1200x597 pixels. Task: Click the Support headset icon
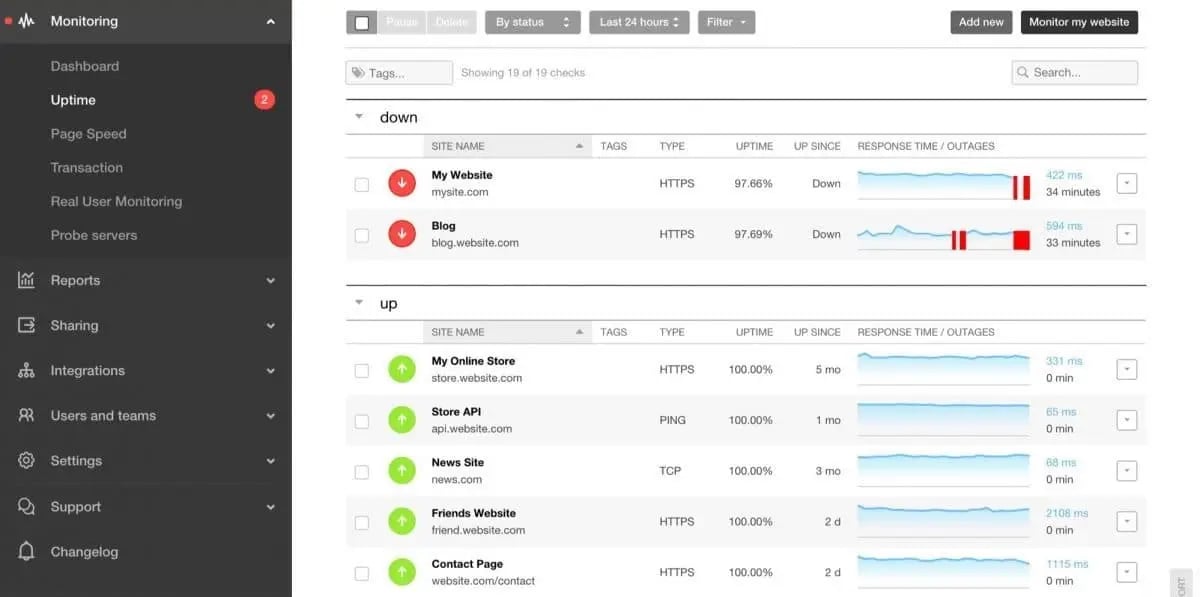(25, 506)
